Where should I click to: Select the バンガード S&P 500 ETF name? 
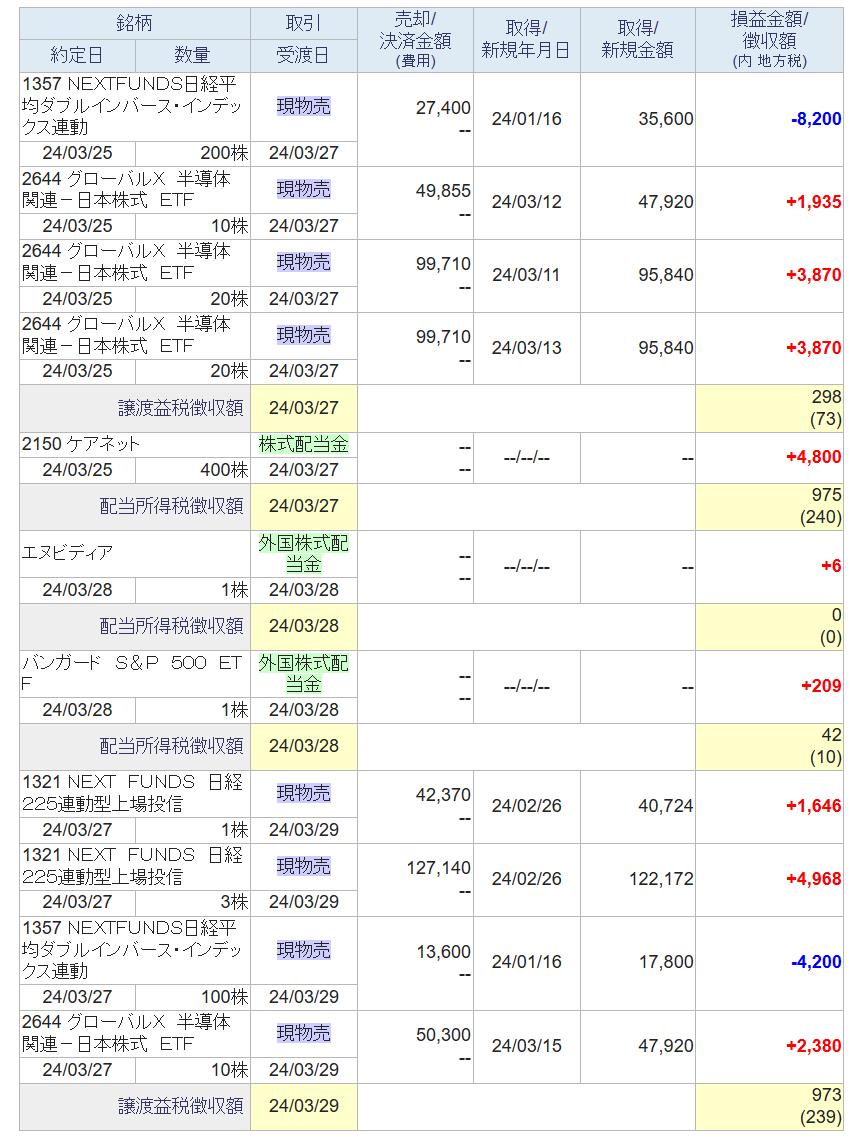click(132, 673)
